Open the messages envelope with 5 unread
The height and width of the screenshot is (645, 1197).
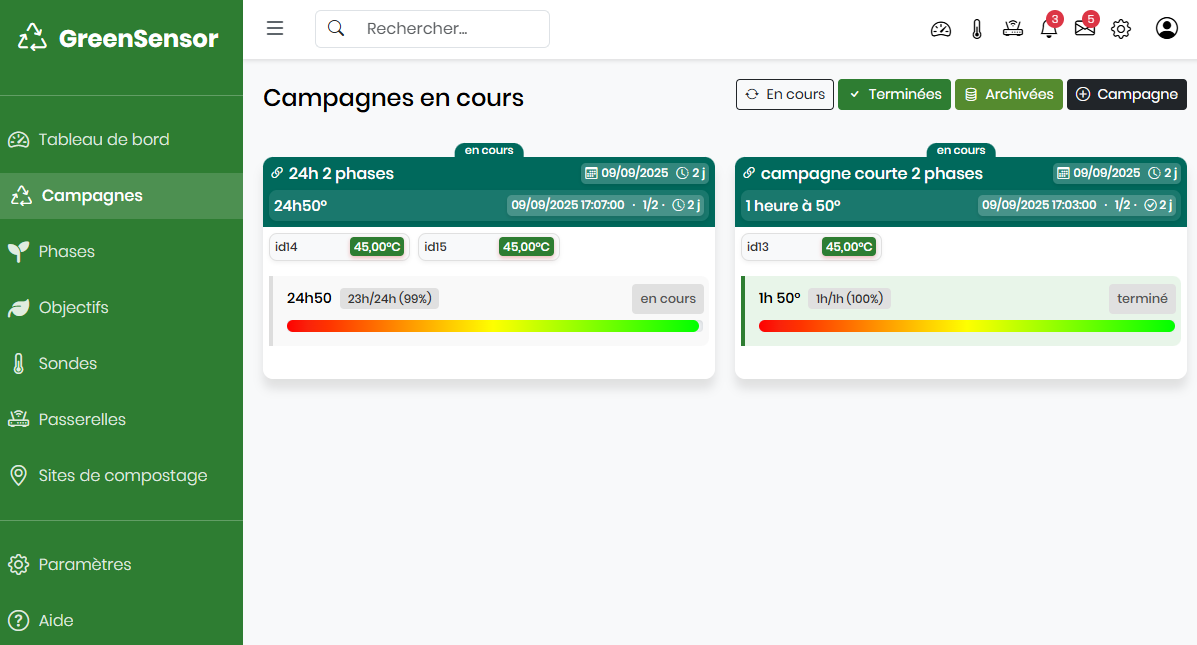(1085, 28)
